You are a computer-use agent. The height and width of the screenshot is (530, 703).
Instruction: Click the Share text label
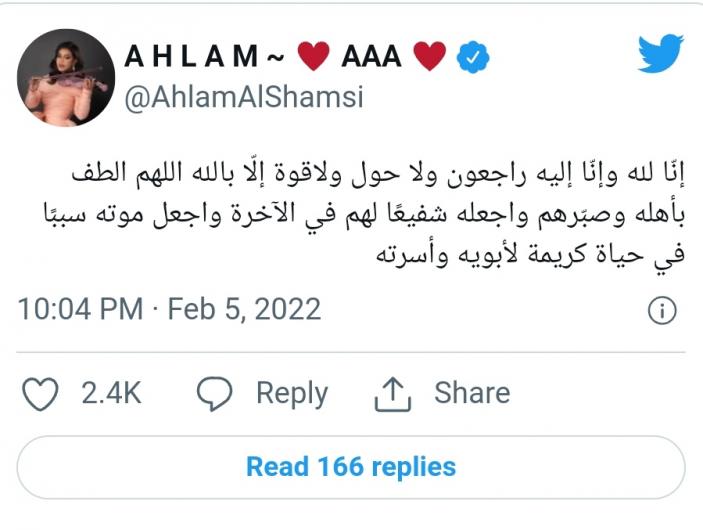point(472,393)
